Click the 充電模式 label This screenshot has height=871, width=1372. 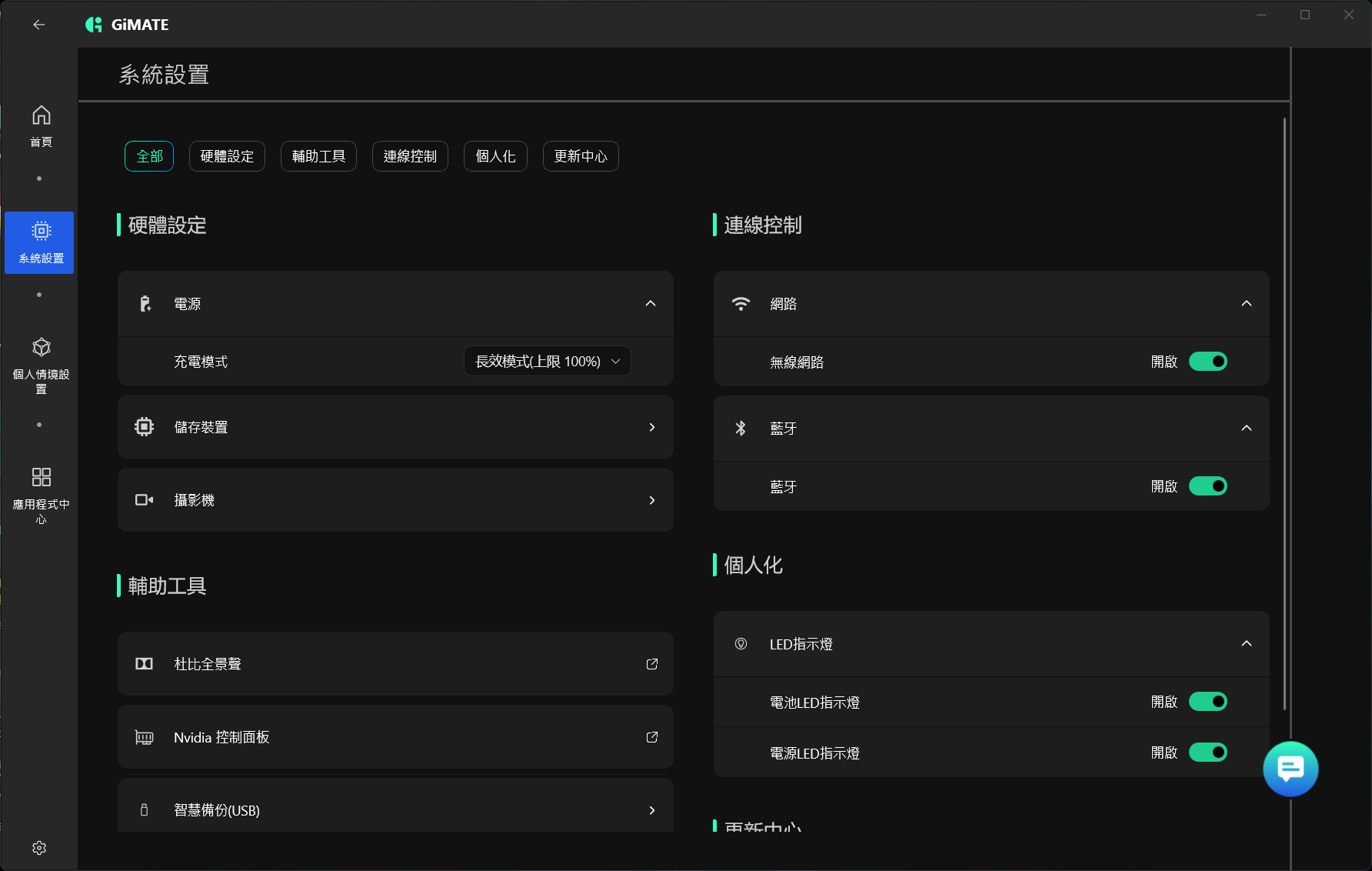tap(201, 362)
